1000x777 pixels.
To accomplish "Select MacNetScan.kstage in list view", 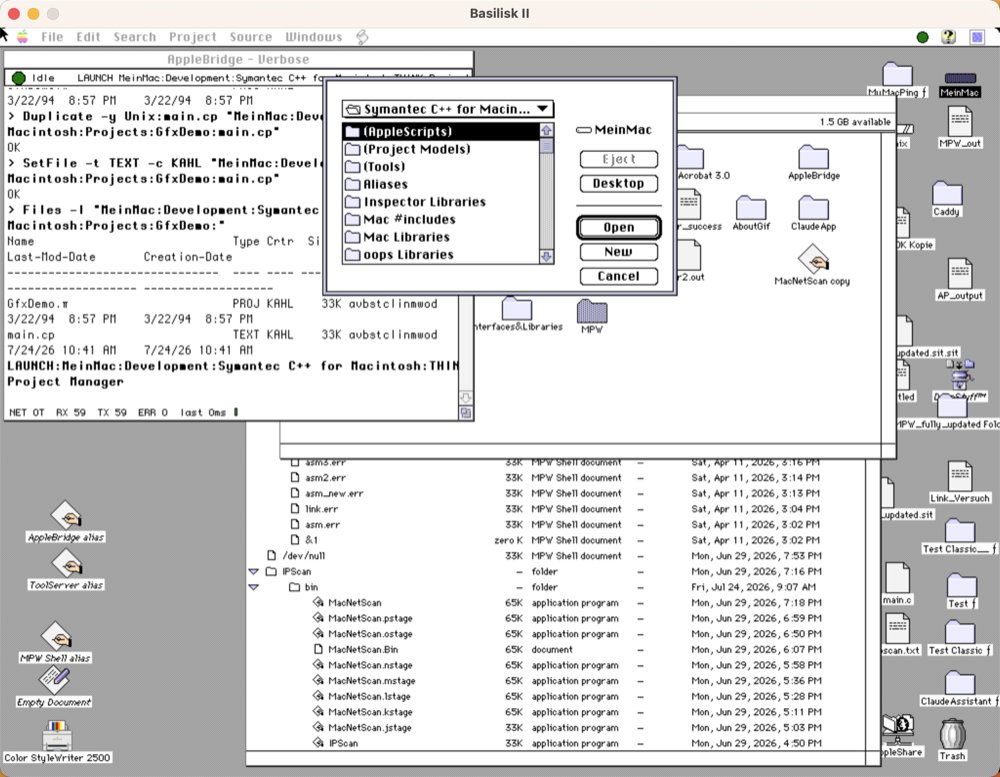I will click(370, 712).
